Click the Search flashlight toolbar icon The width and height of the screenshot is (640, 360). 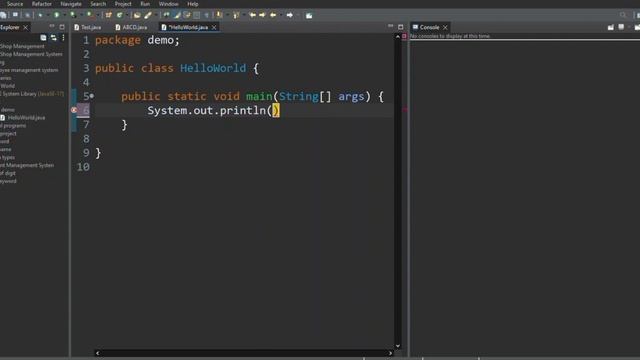pyautogui.click(x=148, y=15)
